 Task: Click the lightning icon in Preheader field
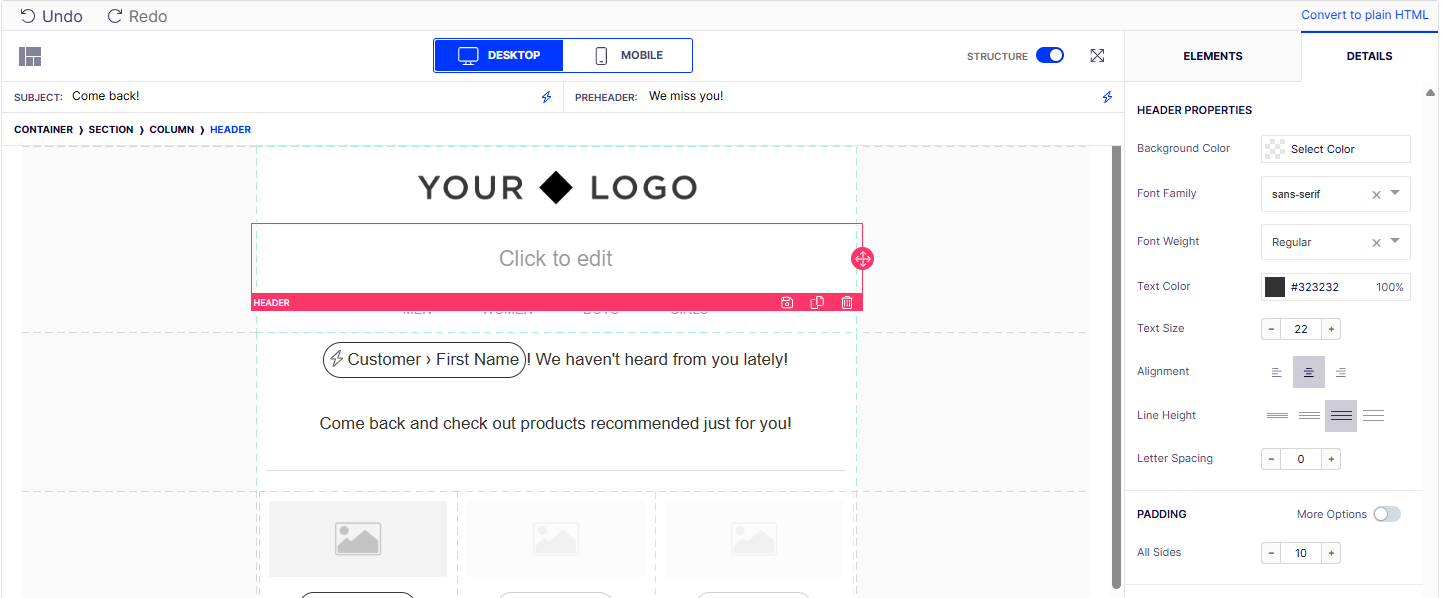point(1107,97)
